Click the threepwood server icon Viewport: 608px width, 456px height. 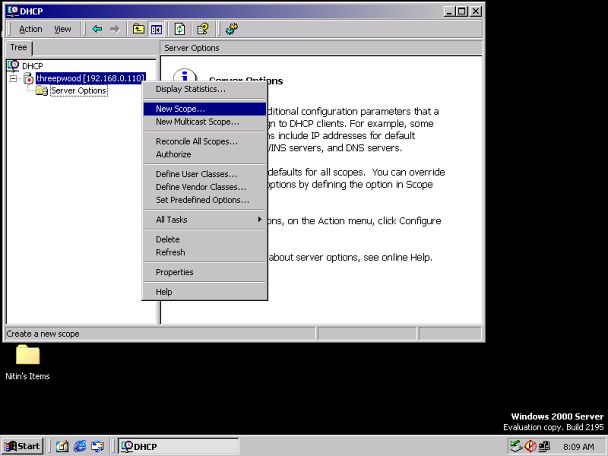point(28,78)
